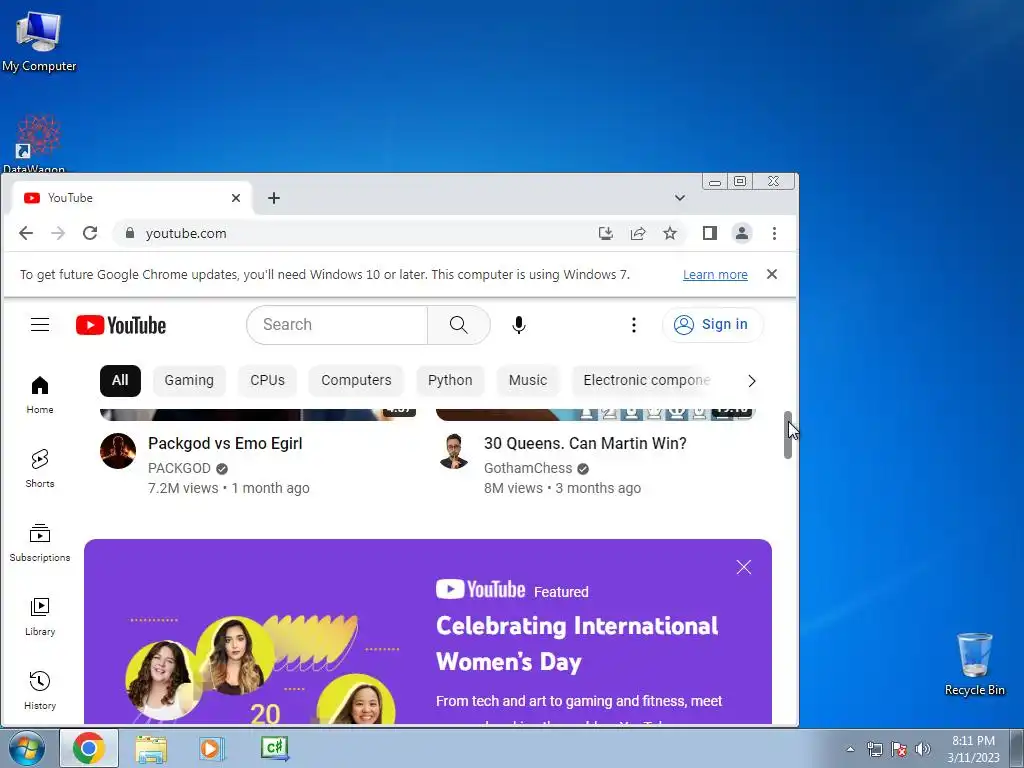The width and height of the screenshot is (1024, 768).
Task: Click the YouTube search input field
Action: (x=338, y=325)
